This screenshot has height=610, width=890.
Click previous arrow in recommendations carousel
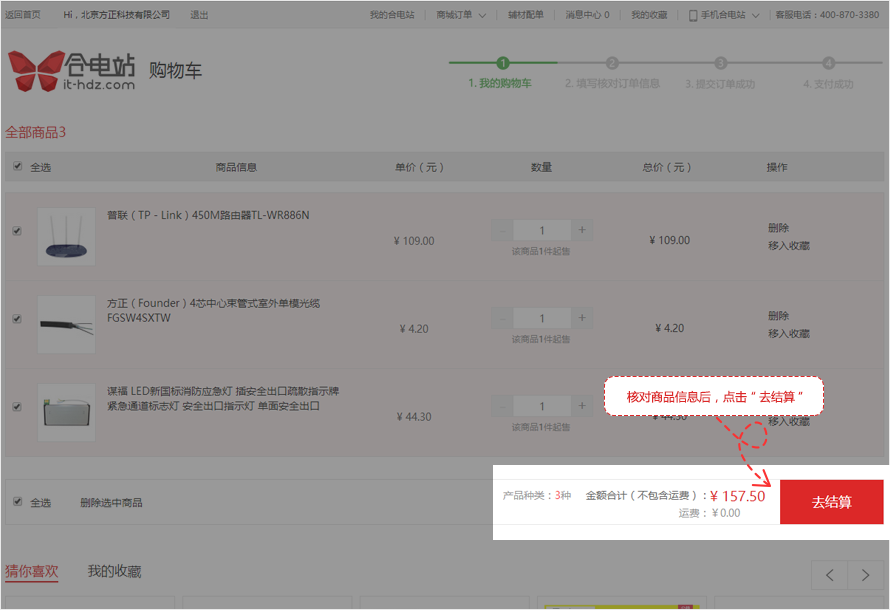pyautogui.click(x=829, y=575)
